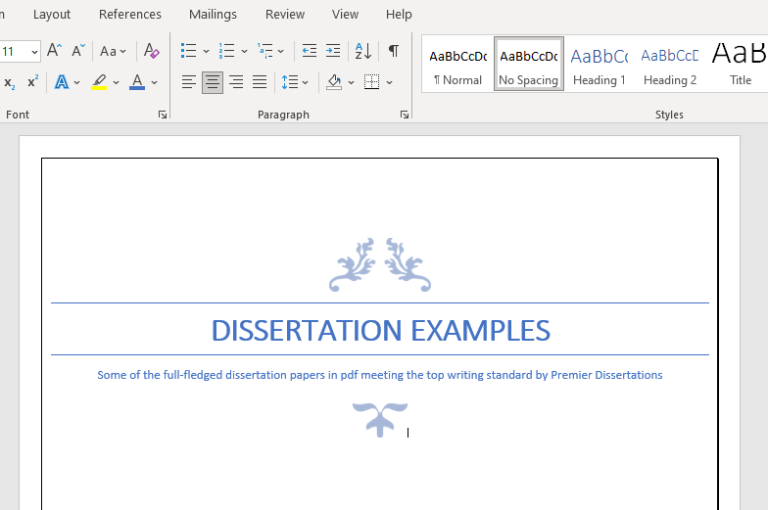Clear all formatting from text
Image resolution: width=768 pixels, height=510 pixels.
151,51
